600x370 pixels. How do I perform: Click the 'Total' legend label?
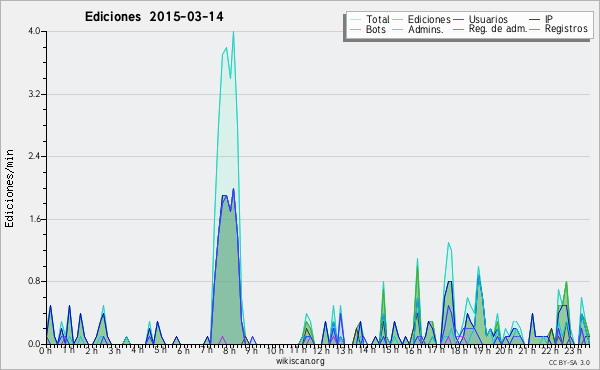[x=377, y=19]
